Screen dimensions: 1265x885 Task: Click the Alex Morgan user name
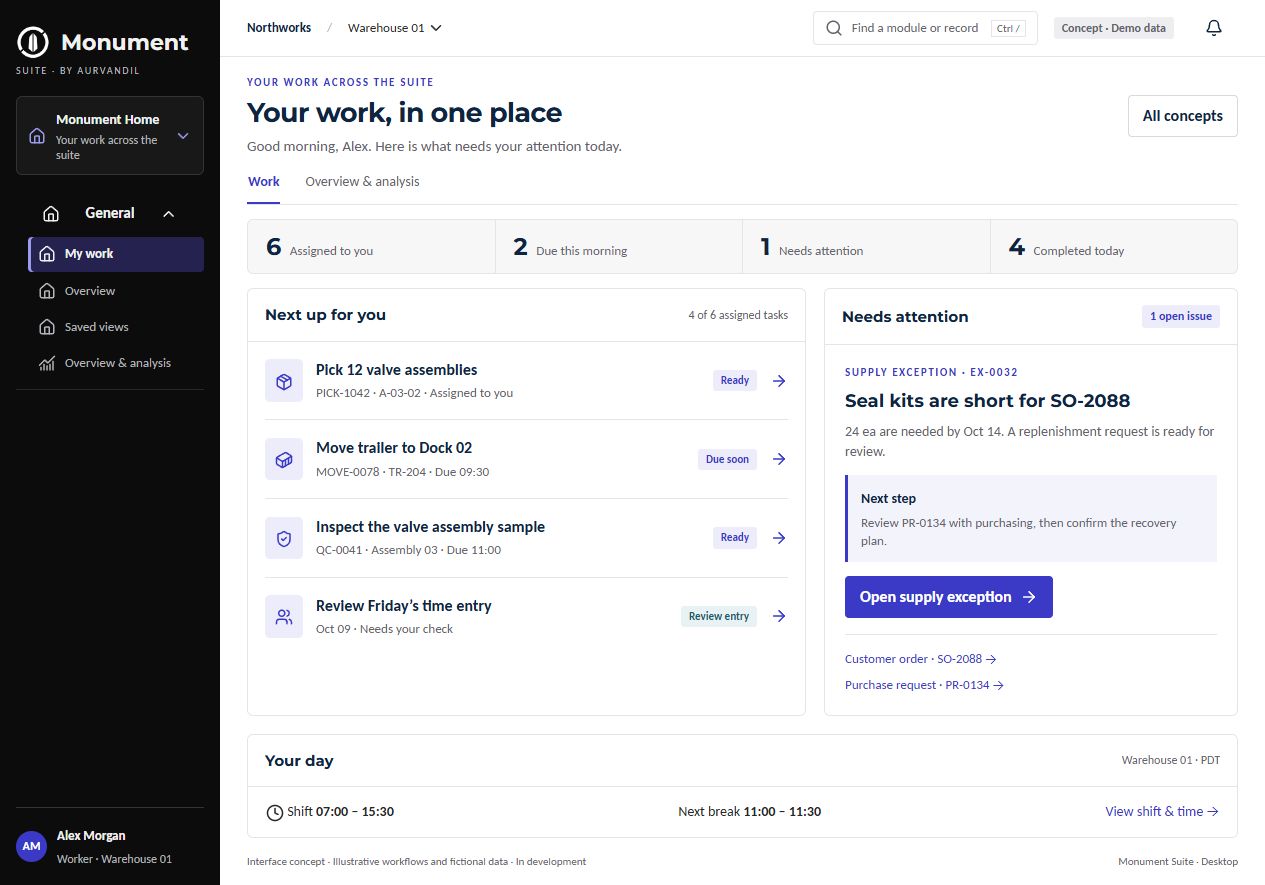91,836
